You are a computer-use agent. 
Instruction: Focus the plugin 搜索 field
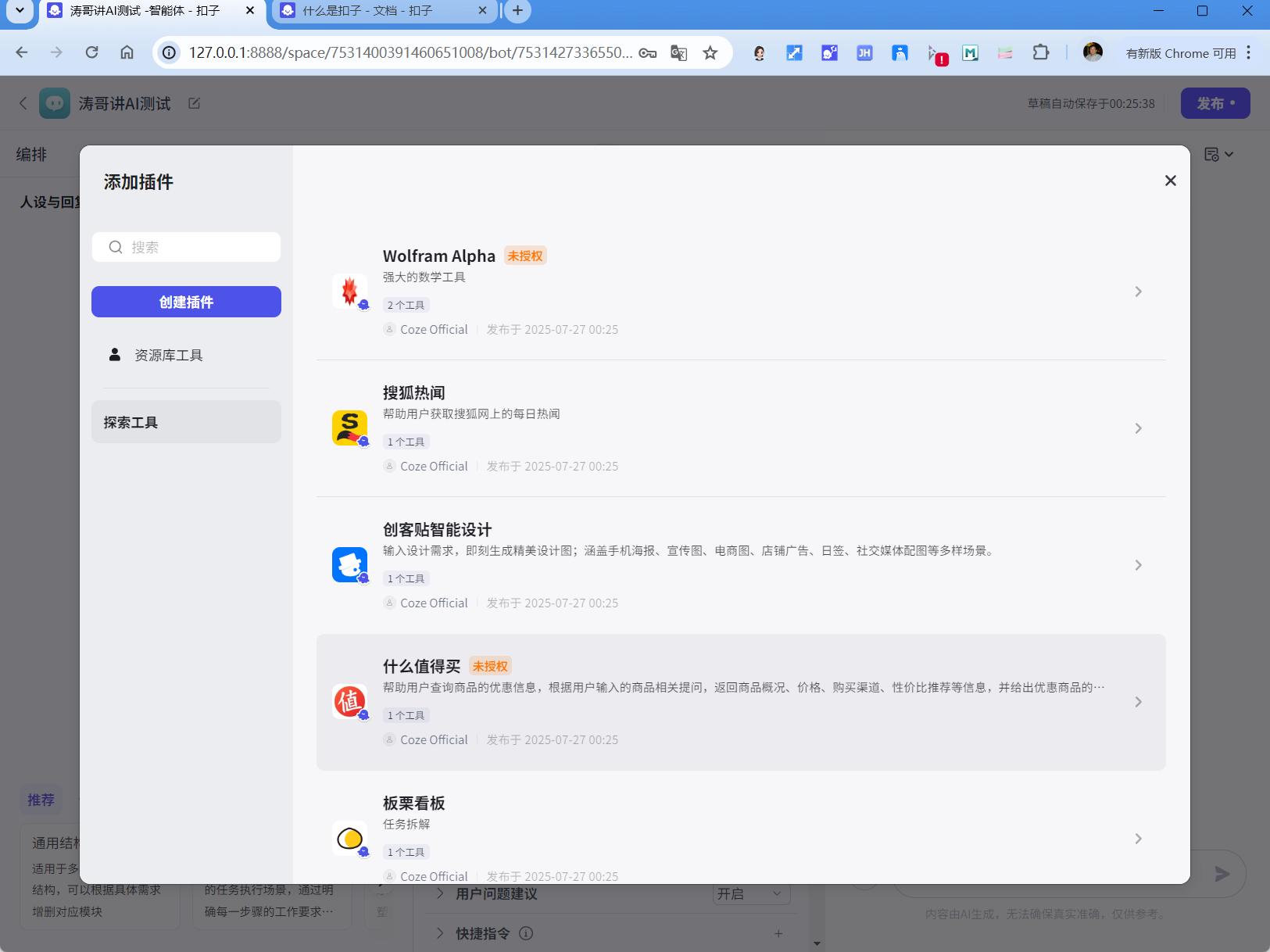click(186, 247)
